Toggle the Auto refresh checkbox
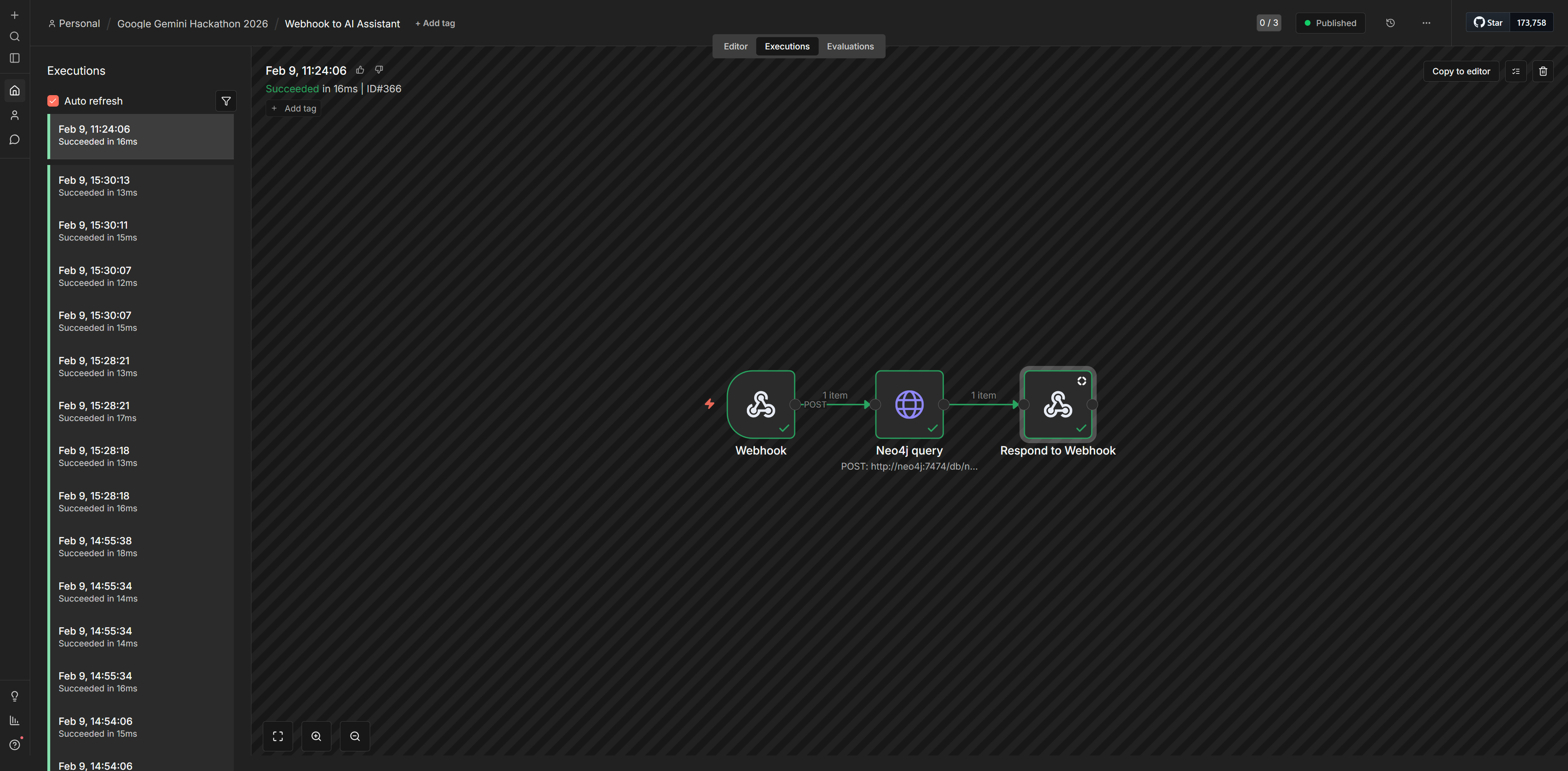Viewport: 1568px width, 771px height. [x=53, y=101]
